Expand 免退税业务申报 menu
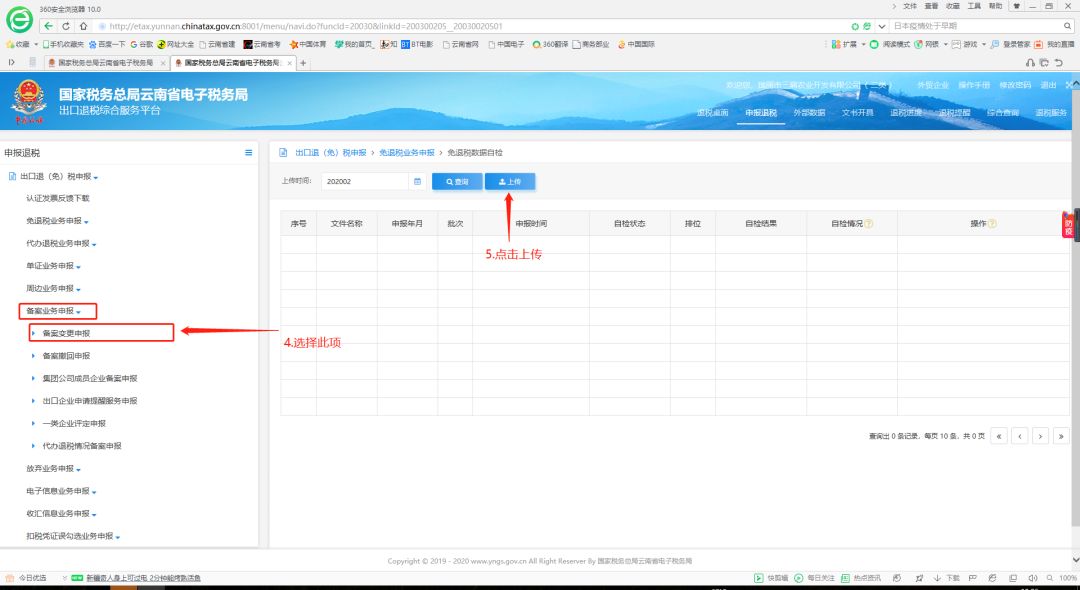 [x=57, y=221]
